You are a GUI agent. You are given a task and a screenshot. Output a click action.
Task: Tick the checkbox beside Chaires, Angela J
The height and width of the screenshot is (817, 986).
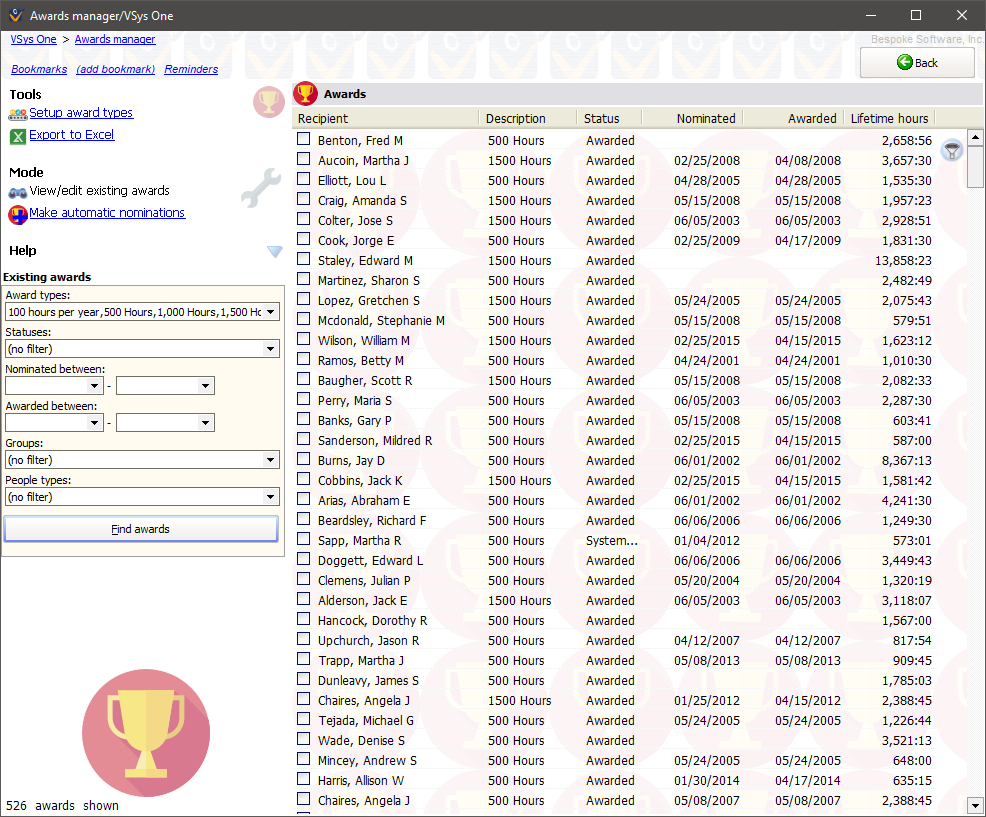click(302, 700)
